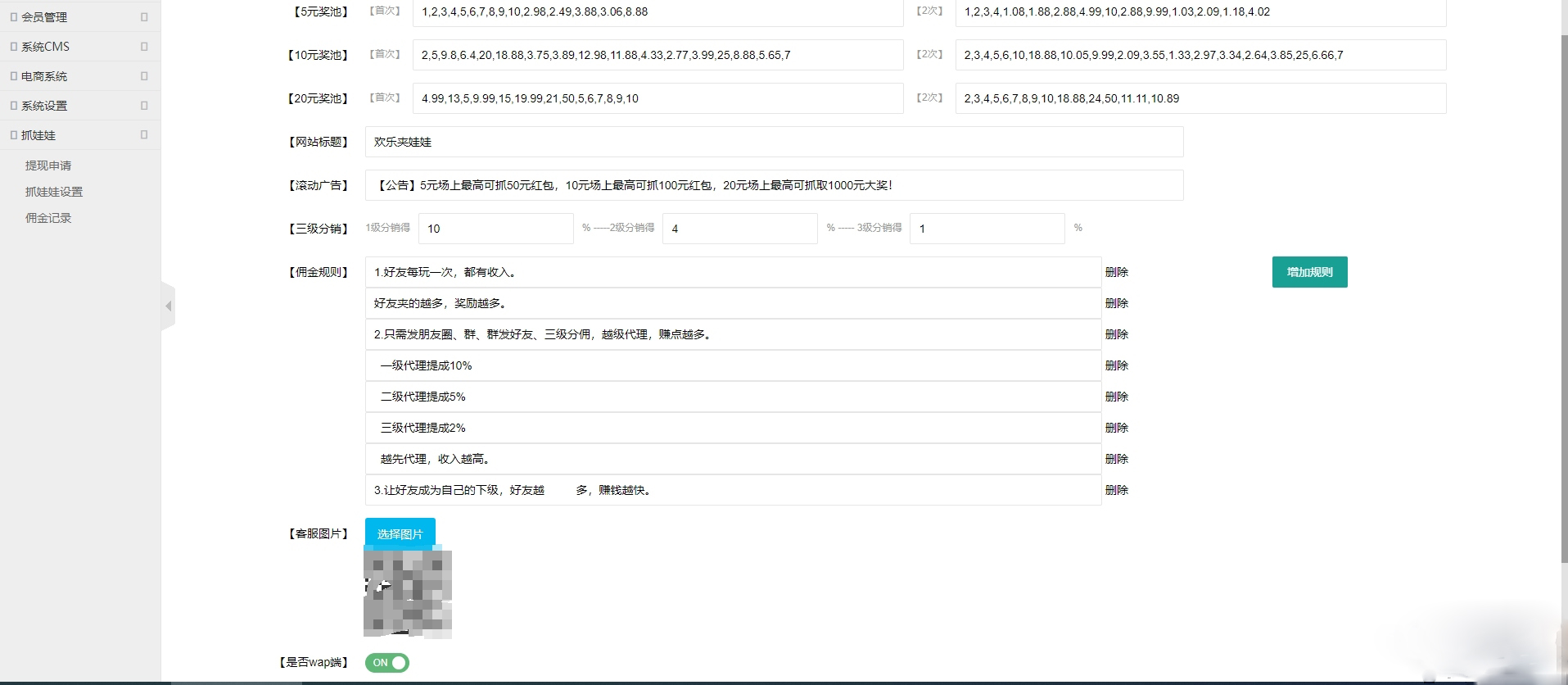Collapse the sidebar with the arrow handle
Screen dimensions: 1568x685
point(169,306)
